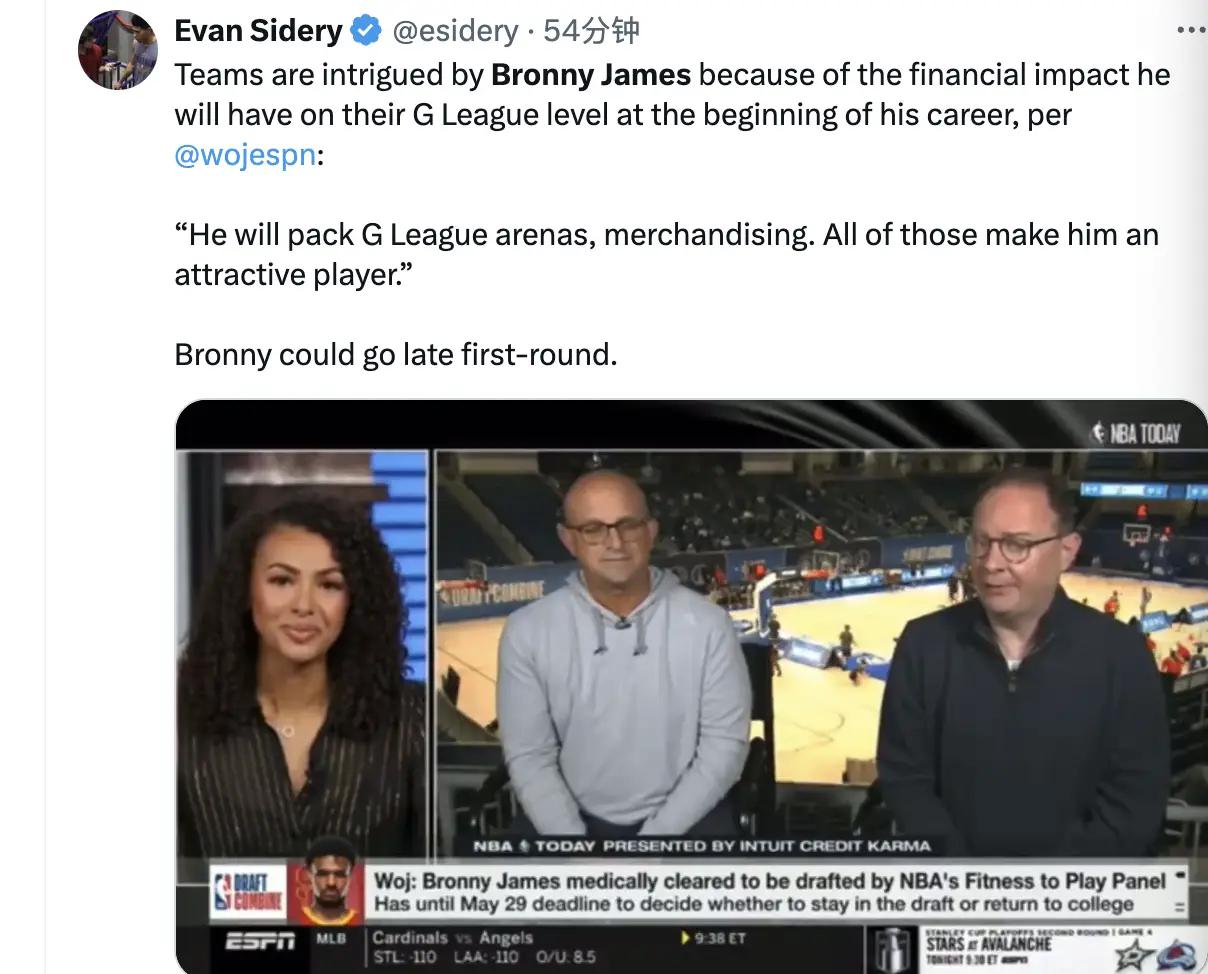
Task: Open Evan Sidery's profile avatar
Action: pyautogui.click(x=118, y=50)
